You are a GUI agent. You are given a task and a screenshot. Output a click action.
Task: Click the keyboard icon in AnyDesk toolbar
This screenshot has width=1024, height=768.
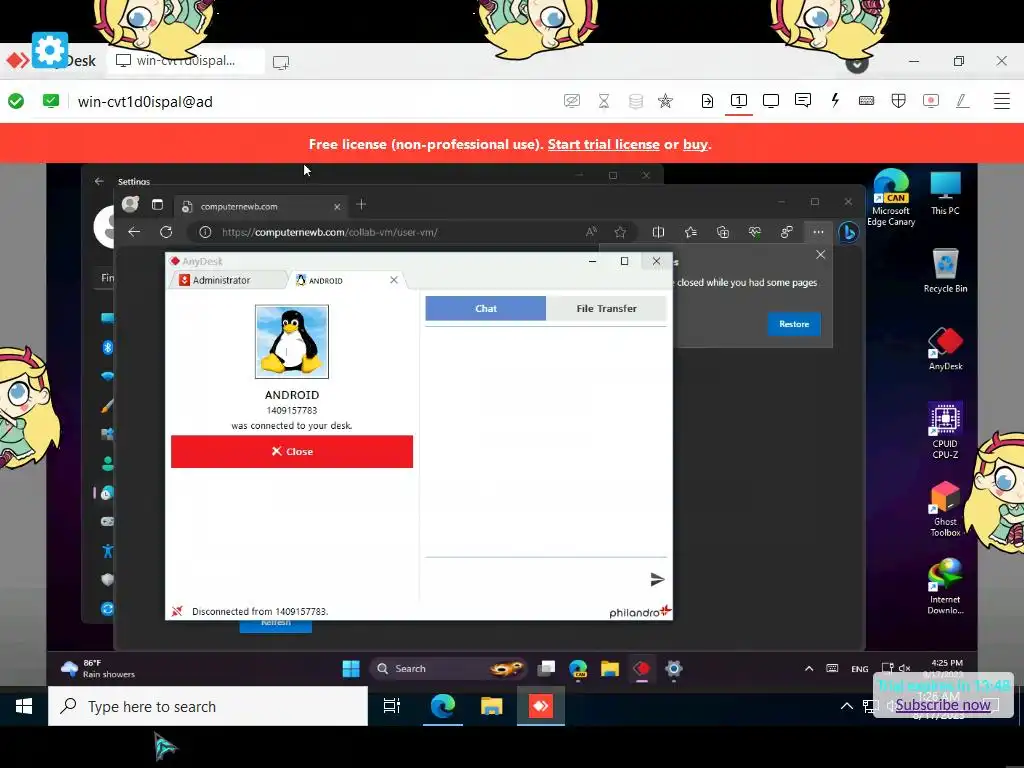(866, 101)
